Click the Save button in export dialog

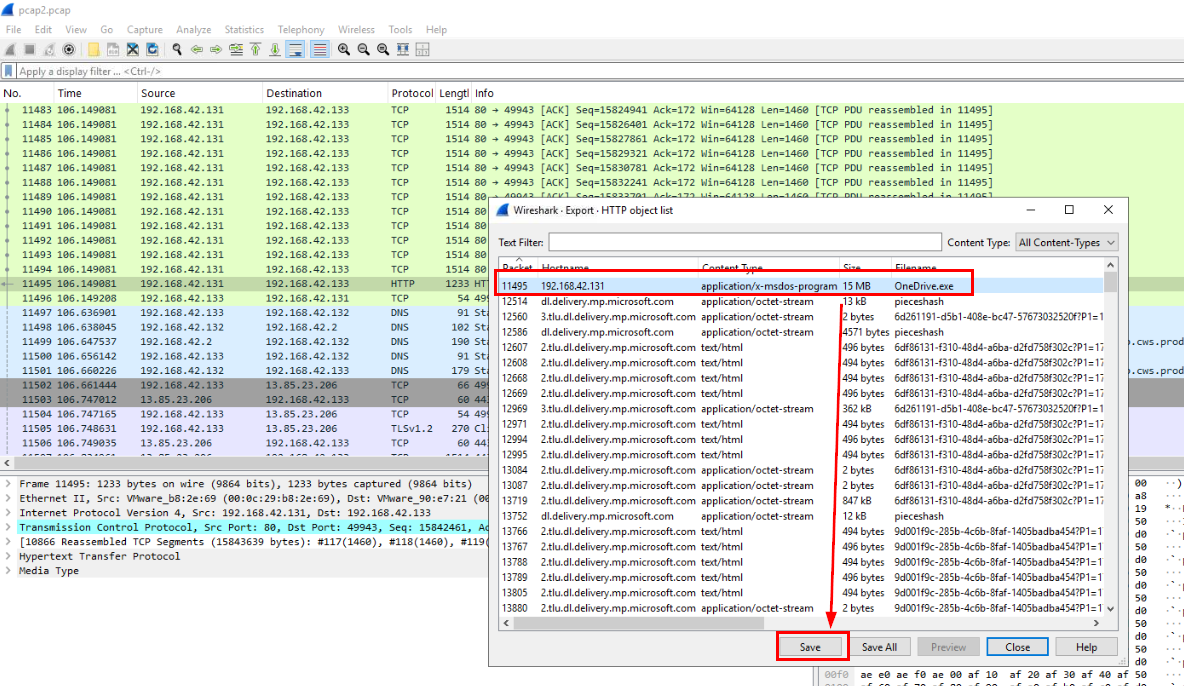[811, 647]
